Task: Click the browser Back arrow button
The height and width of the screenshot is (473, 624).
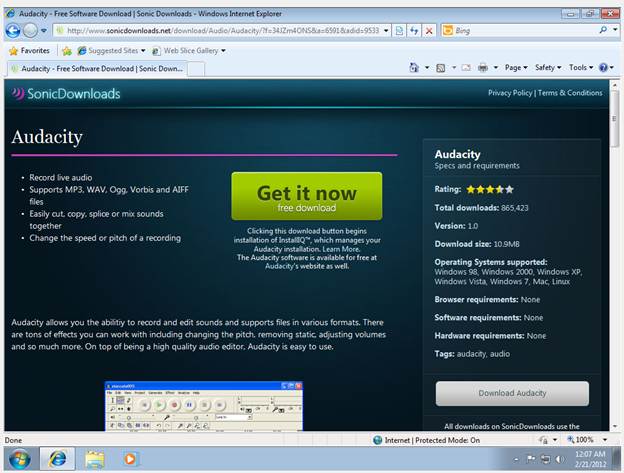Action: (13, 31)
